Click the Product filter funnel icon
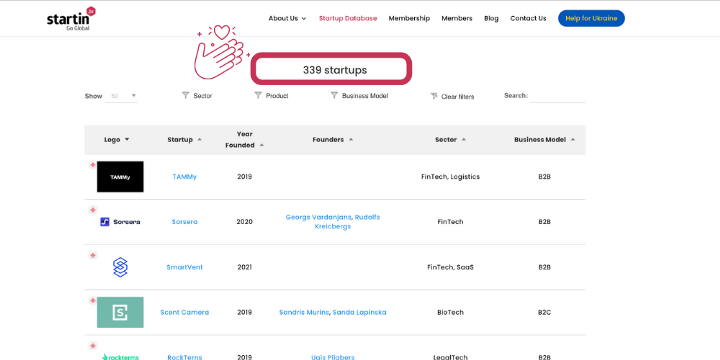 258,96
